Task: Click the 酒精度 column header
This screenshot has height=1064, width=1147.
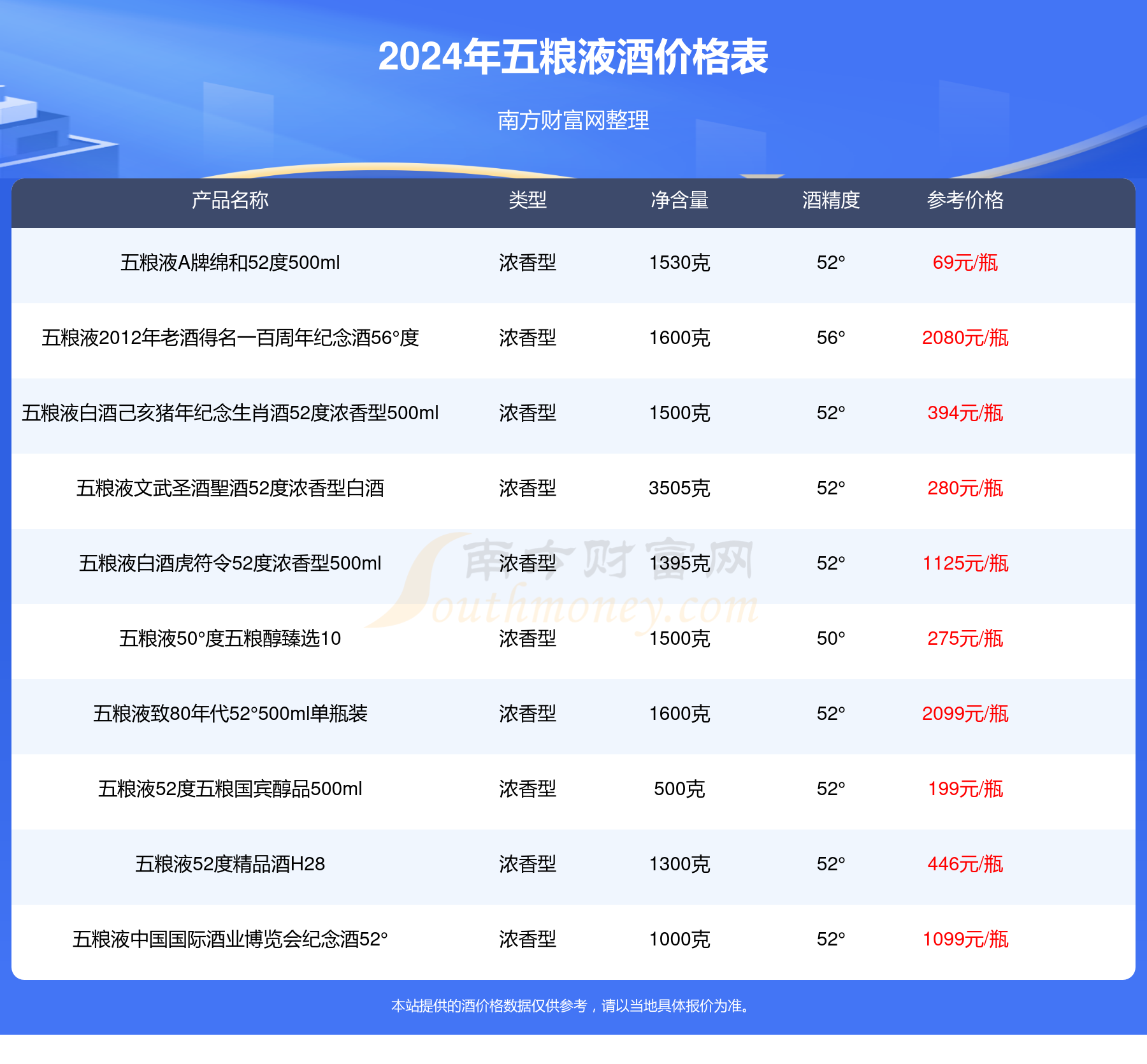Action: click(831, 200)
